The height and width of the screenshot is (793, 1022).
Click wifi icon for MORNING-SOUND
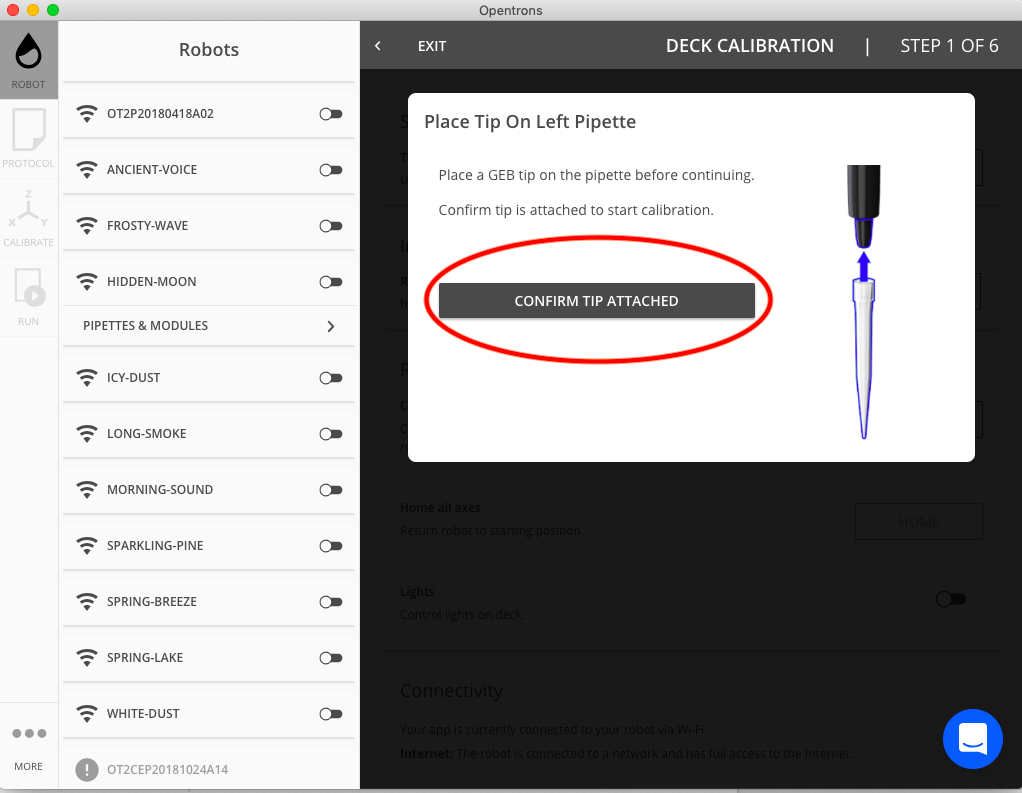tap(87, 489)
